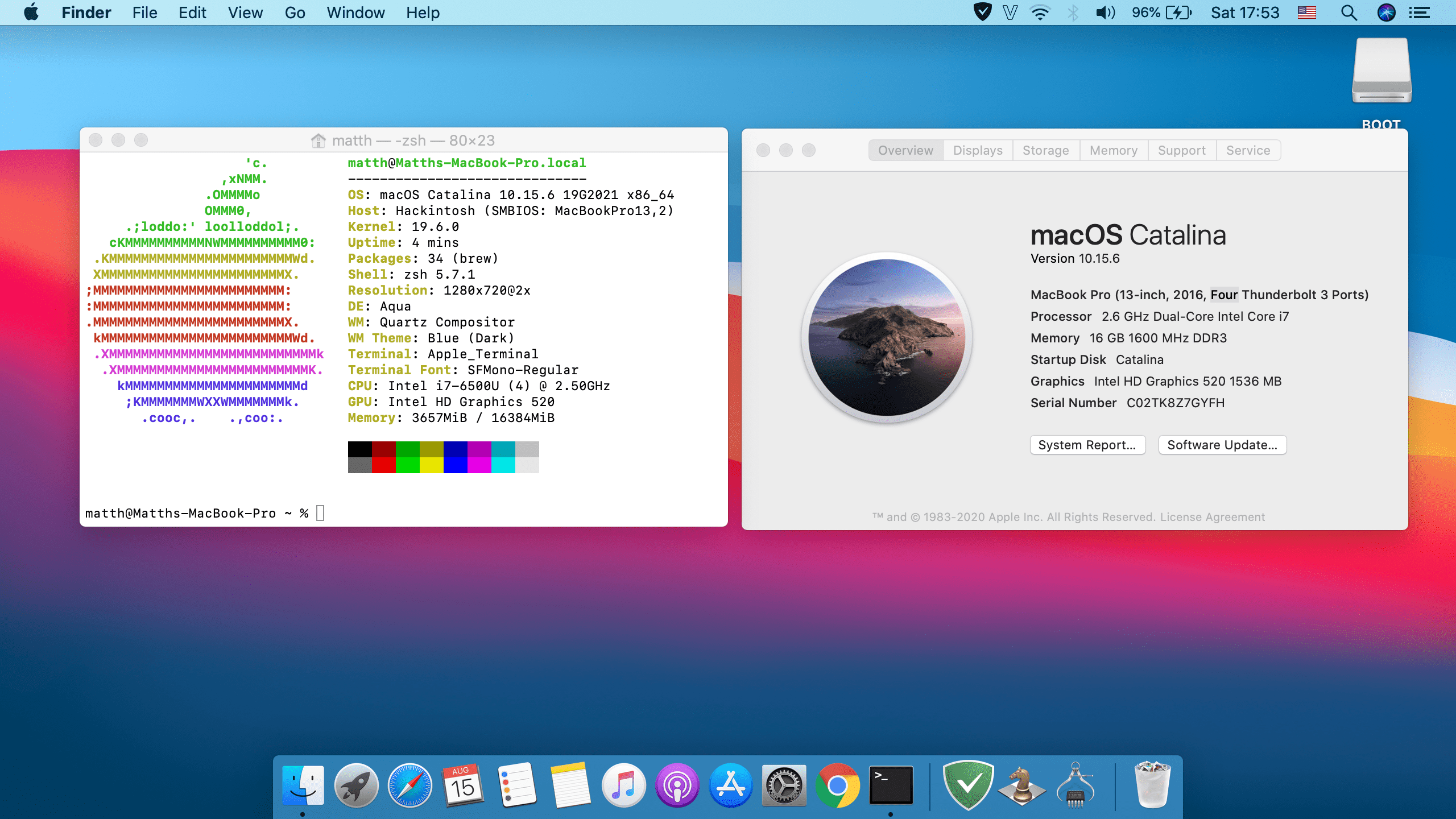Screen dimensions: 1456x819
Task: Open Google Chrome in the dock
Action: pyautogui.click(x=837, y=786)
